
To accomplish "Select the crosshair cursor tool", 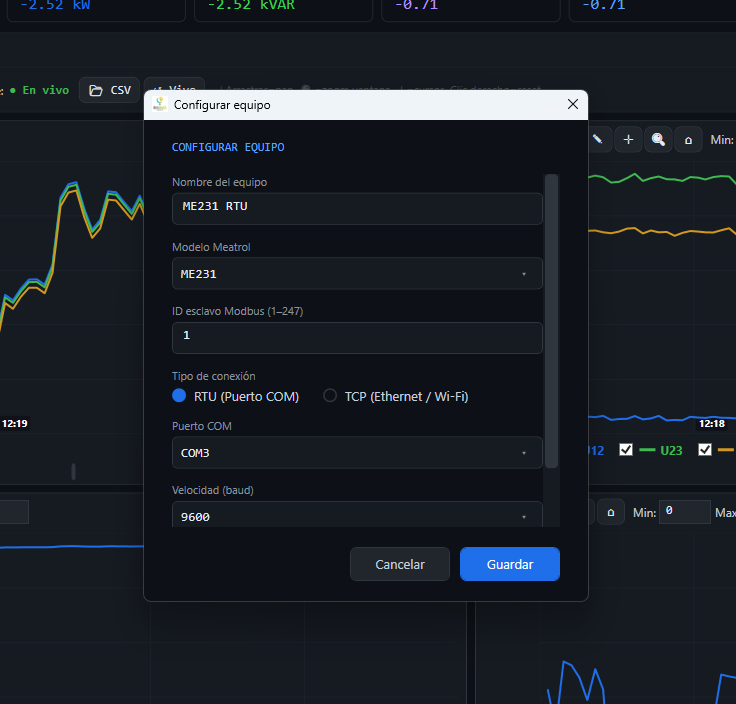I will click(628, 139).
